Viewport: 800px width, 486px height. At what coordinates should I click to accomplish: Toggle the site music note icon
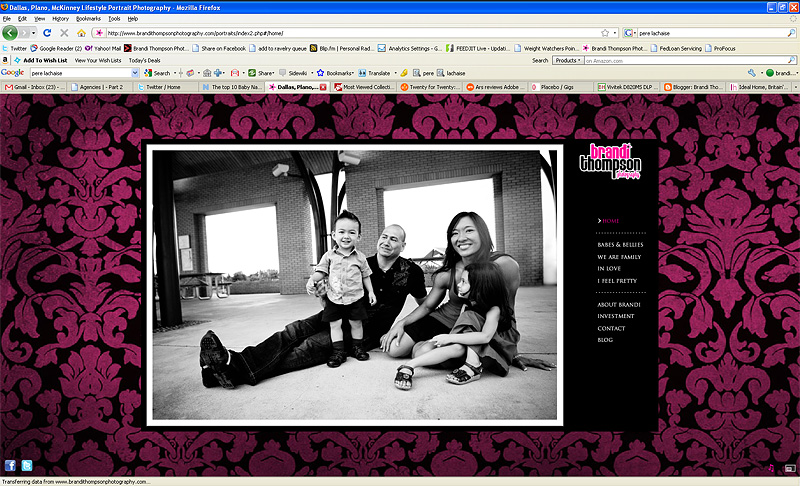click(771, 468)
